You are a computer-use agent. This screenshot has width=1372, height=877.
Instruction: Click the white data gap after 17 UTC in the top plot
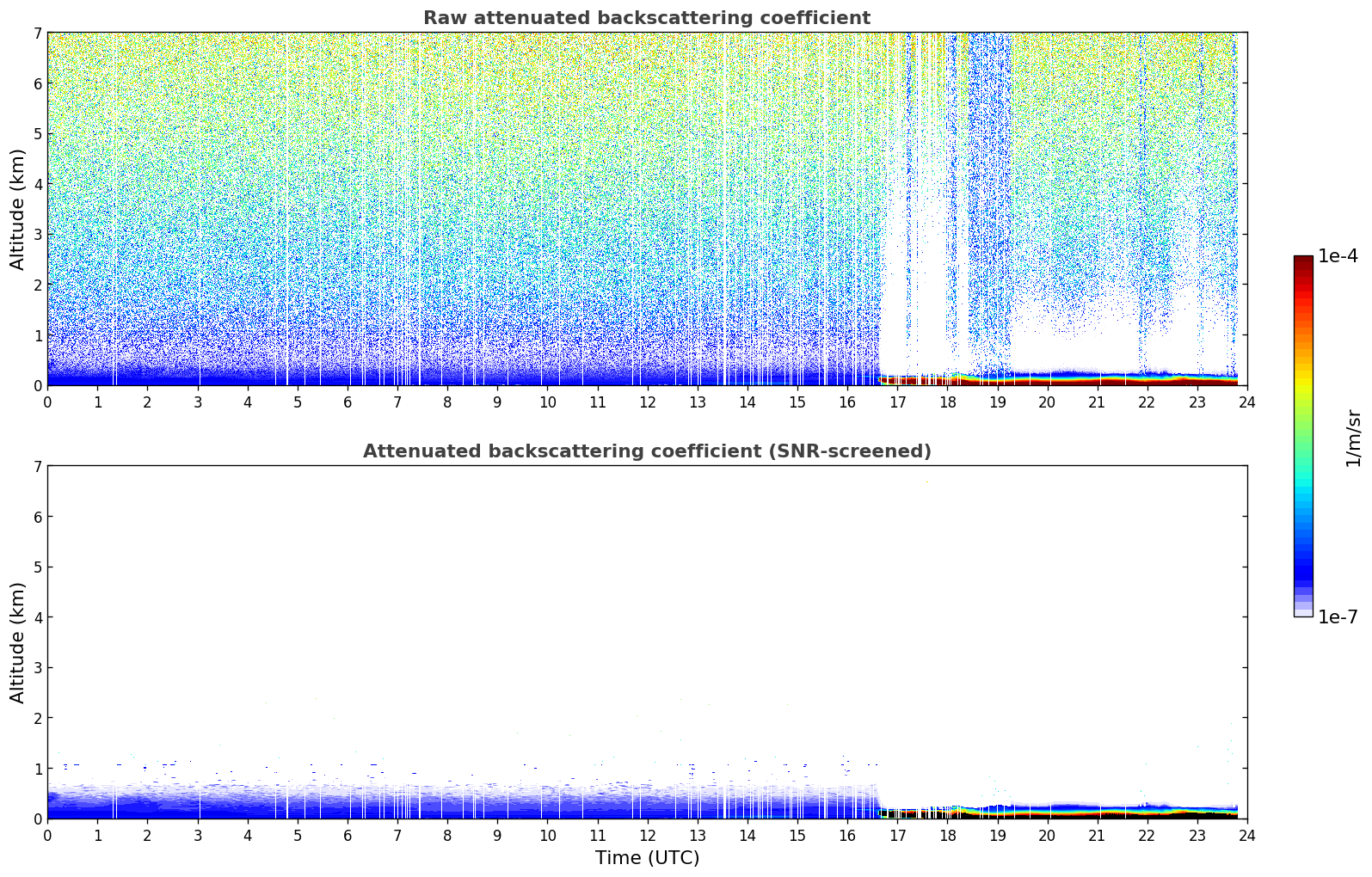click(x=925, y=258)
